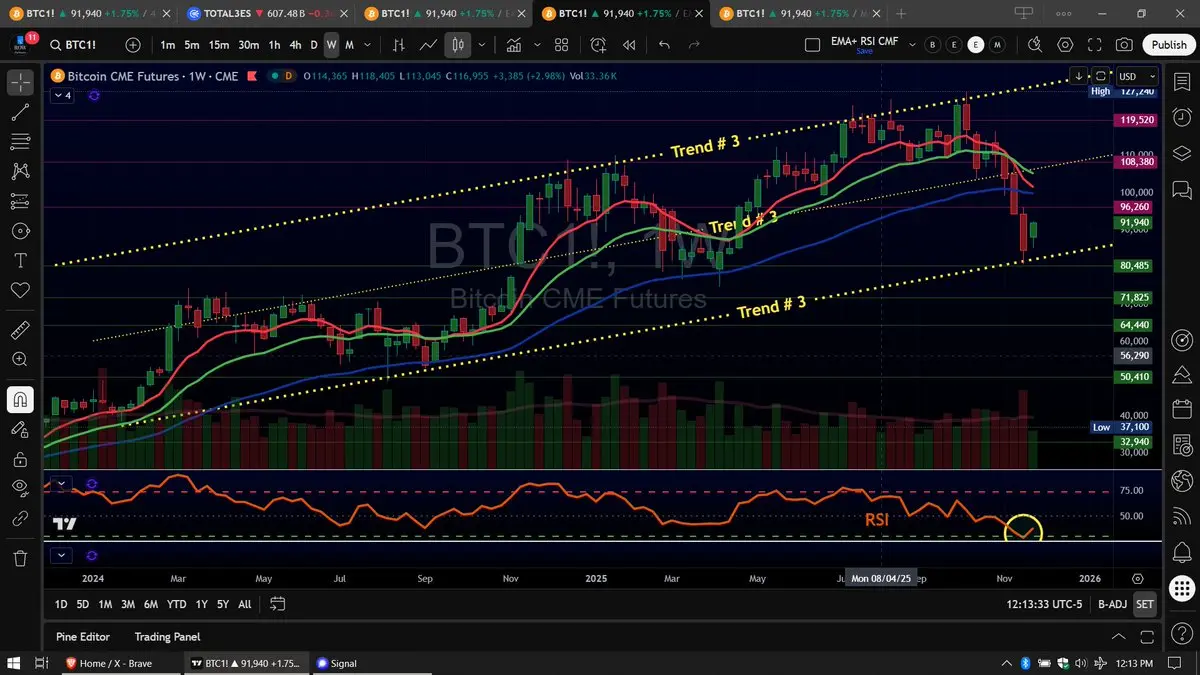1200x675 pixels.
Task: Expand the indicator legend showing 4
Action: [63, 95]
